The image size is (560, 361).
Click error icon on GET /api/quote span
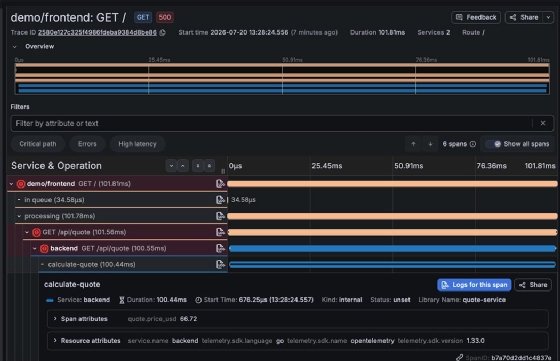point(36,232)
